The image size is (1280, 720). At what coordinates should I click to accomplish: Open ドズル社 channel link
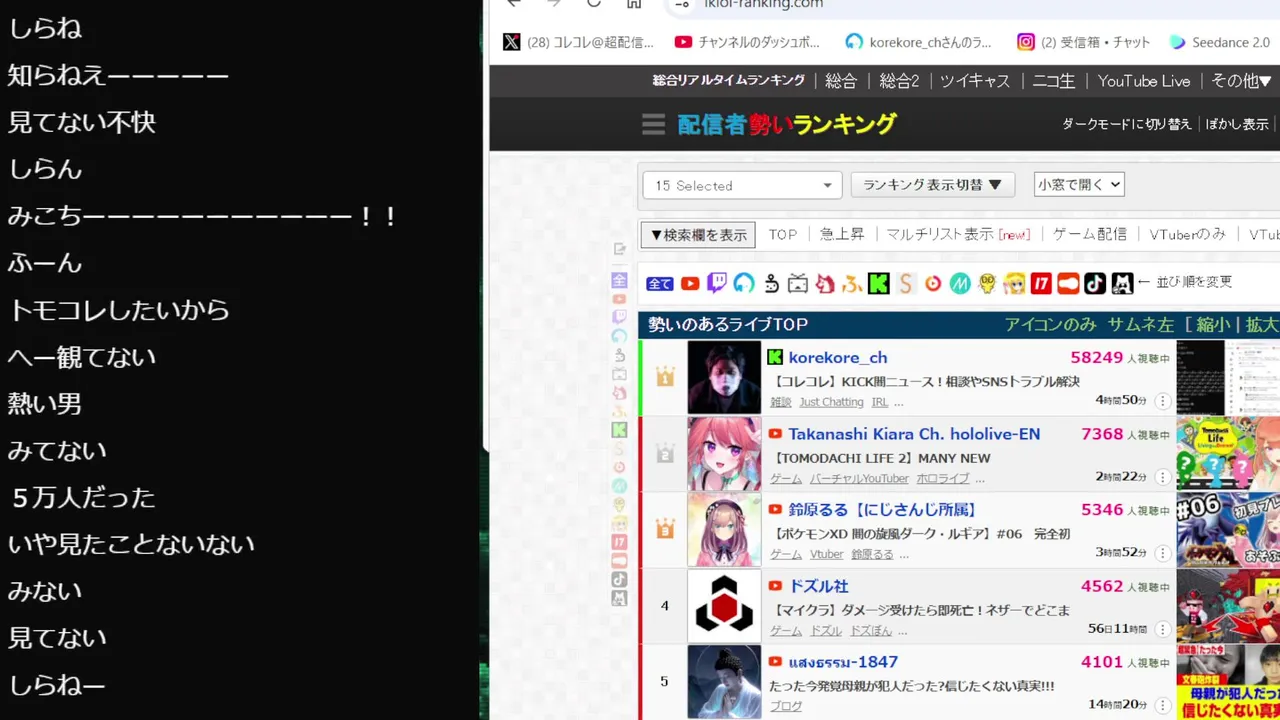tap(818, 586)
